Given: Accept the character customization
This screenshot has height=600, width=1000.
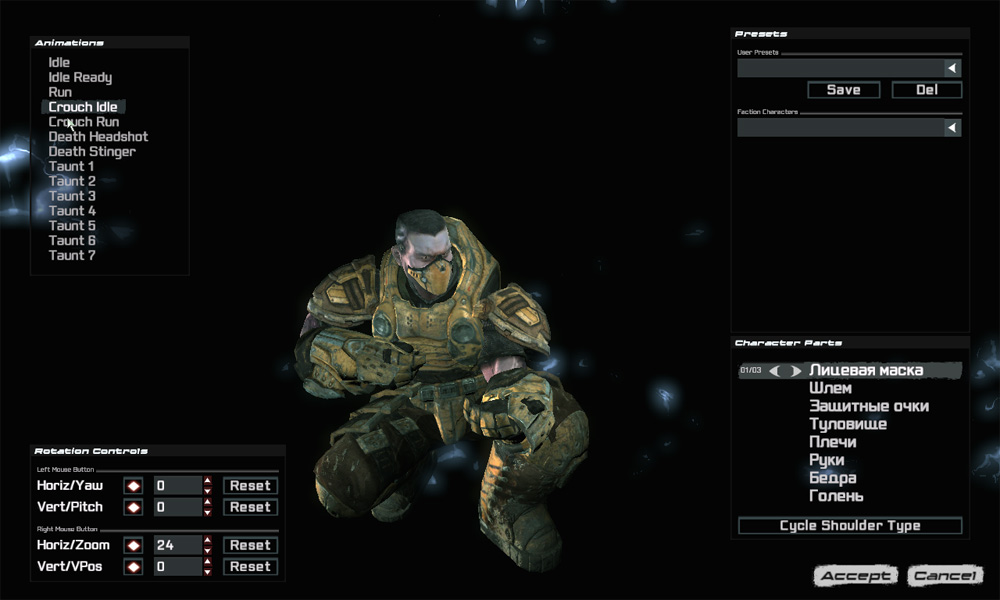Looking at the screenshot, I should (x=856, y=576).
